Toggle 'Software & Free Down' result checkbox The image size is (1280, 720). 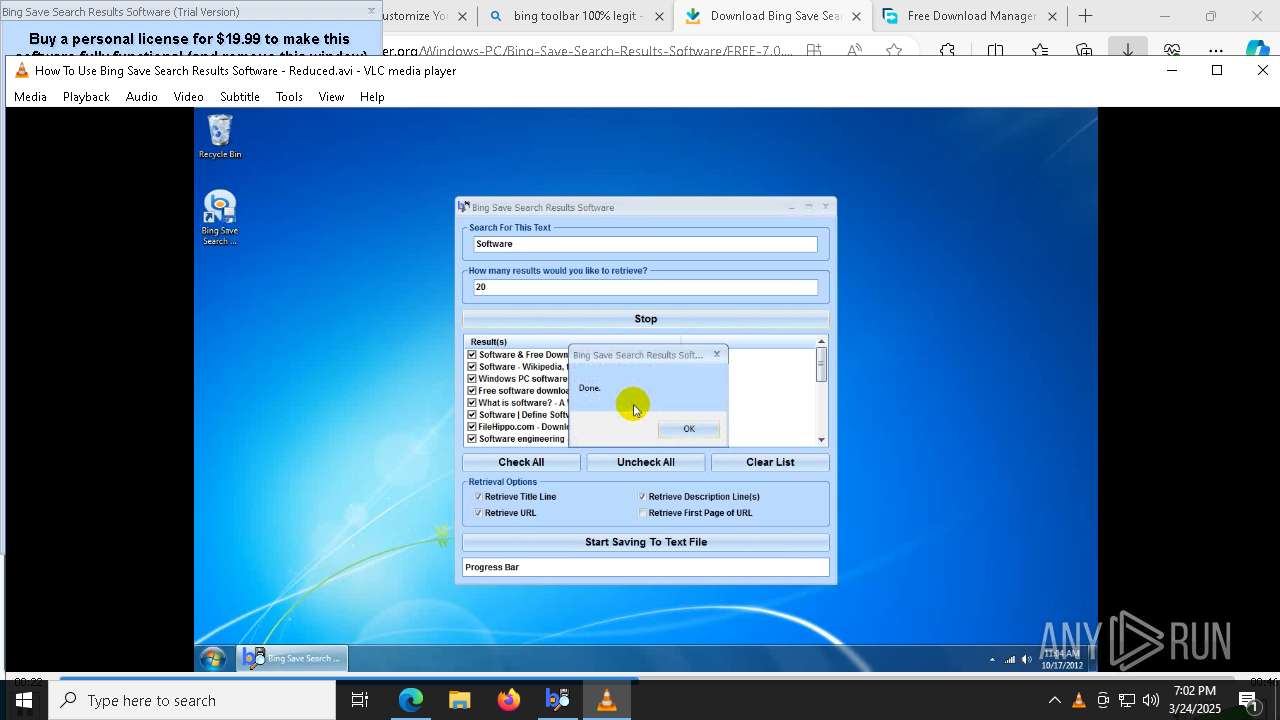coord(472,355)
